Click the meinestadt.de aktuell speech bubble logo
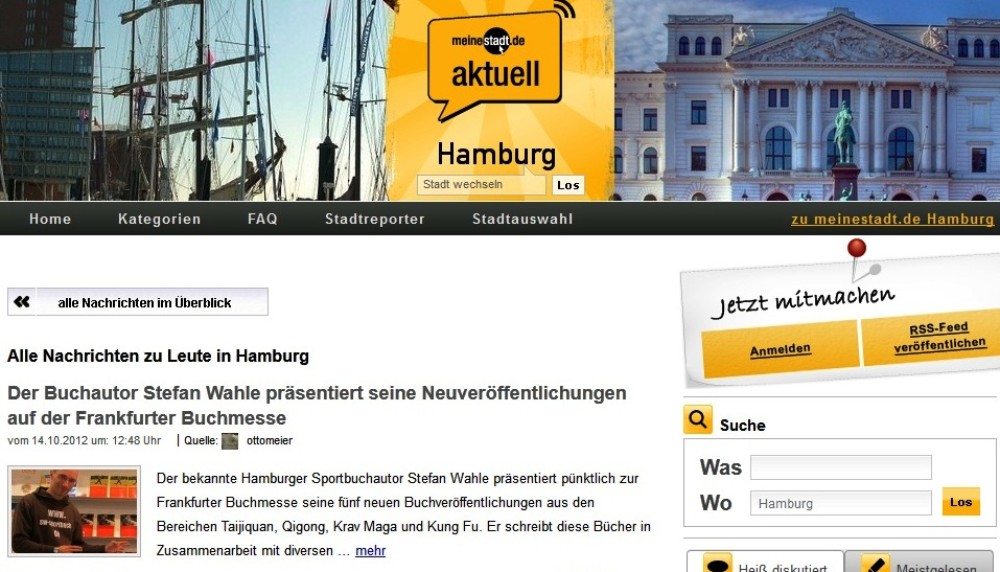 coord(496,66)
